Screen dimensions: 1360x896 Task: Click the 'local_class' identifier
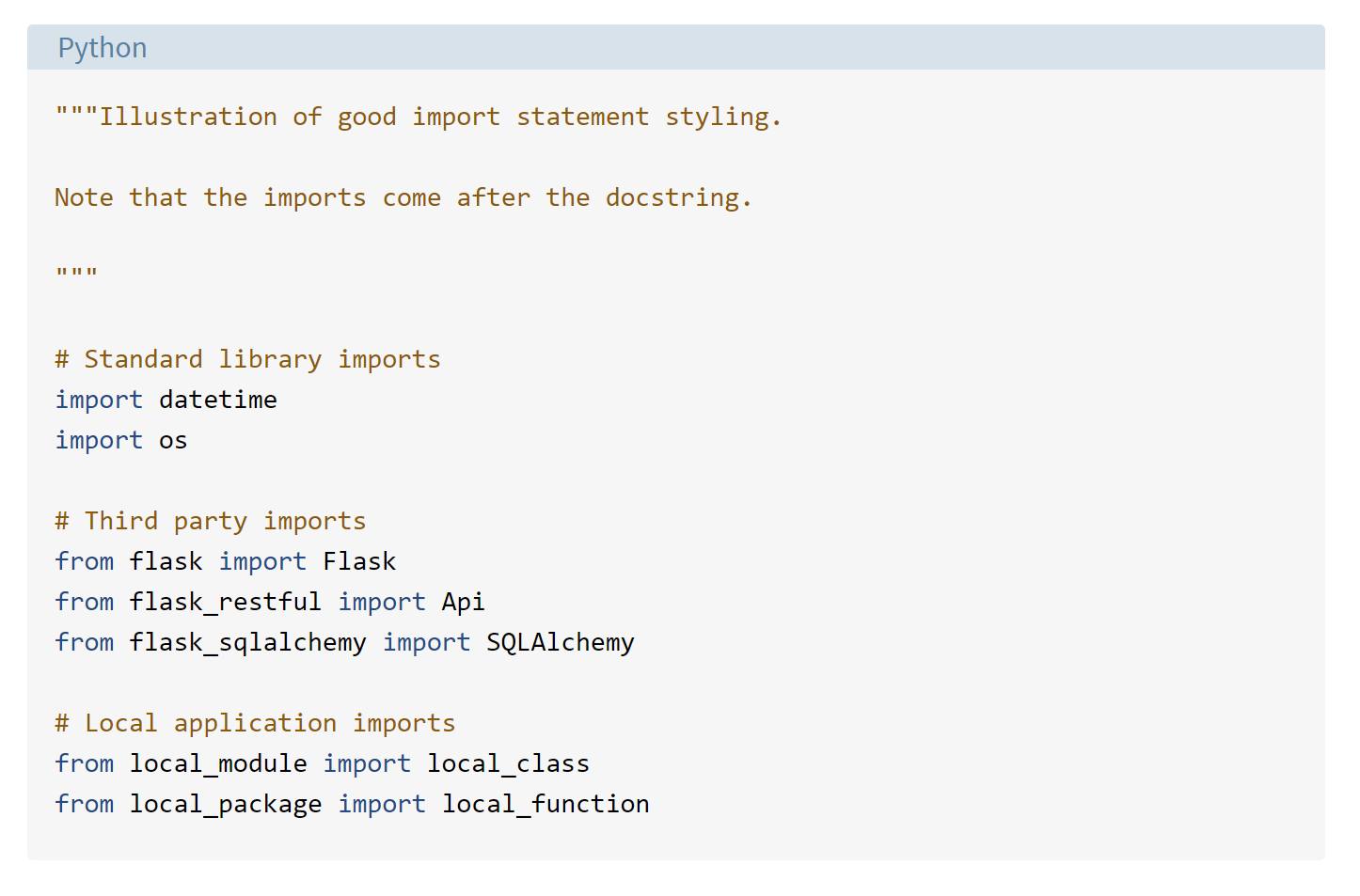pyautogui.click(x=509, y=763)
